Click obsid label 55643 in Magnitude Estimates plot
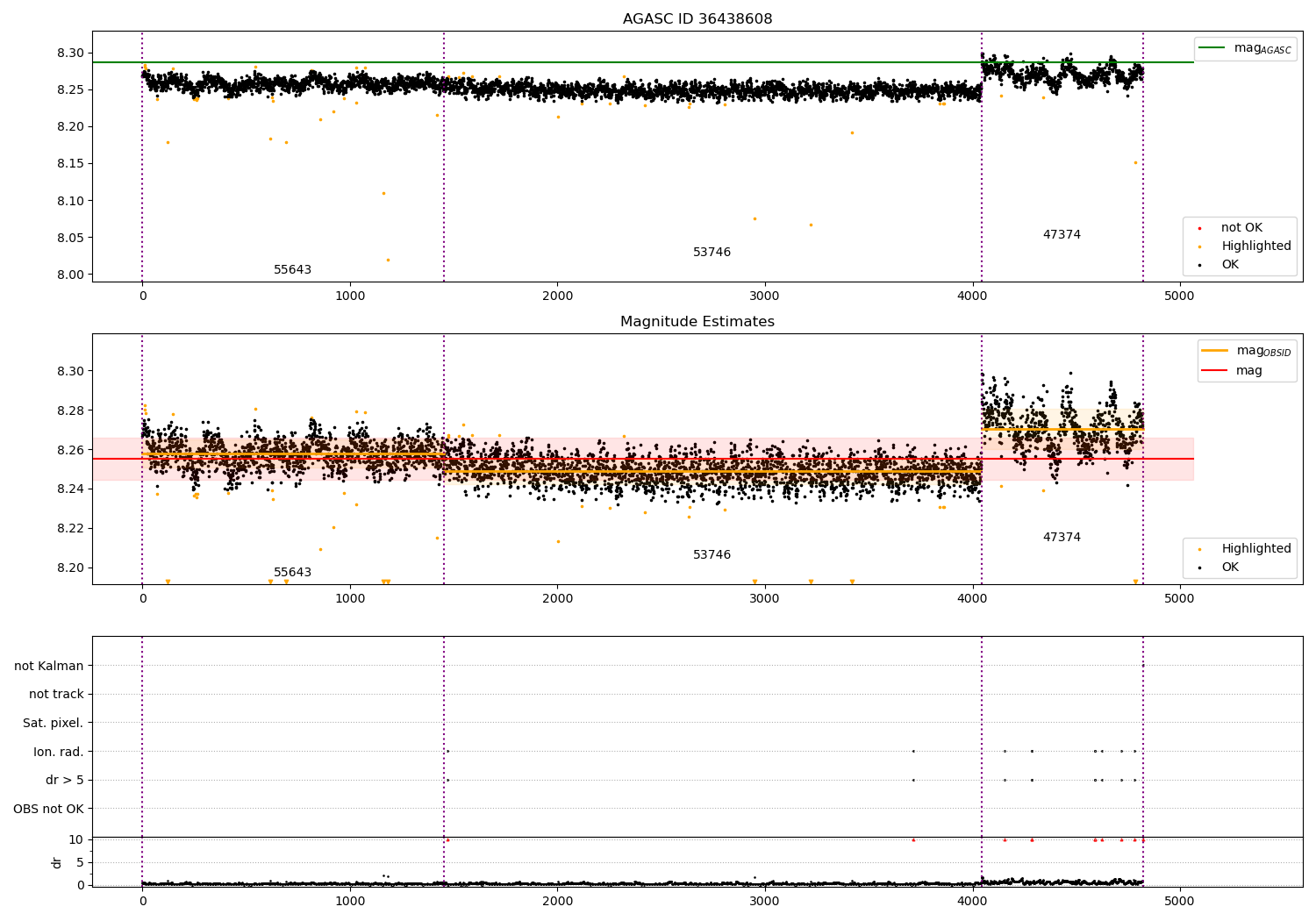This screenshot has width=1316, height=921. point(292,573)
